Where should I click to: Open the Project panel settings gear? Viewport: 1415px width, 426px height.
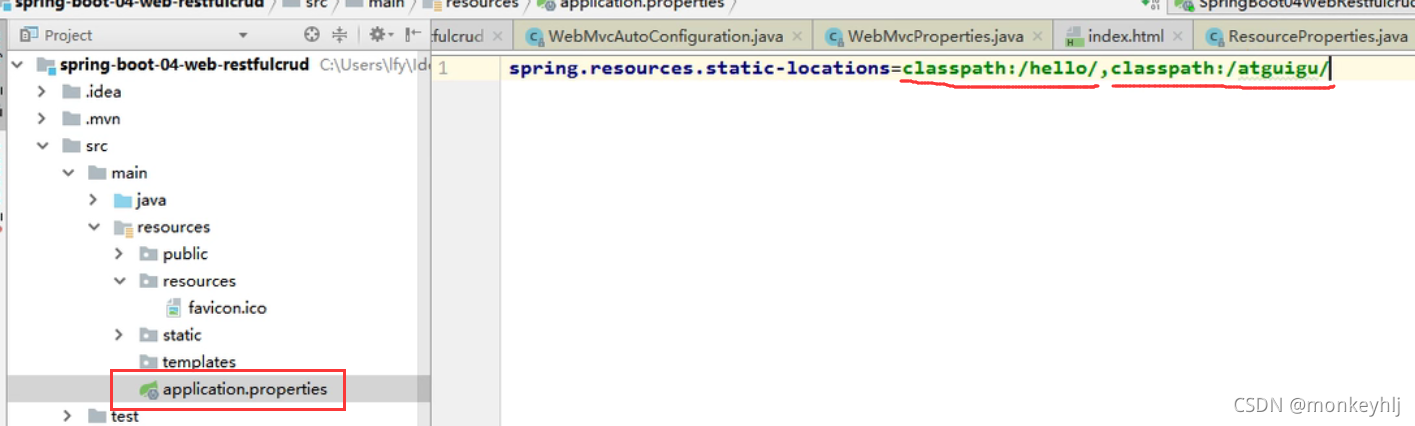(377, 35)
